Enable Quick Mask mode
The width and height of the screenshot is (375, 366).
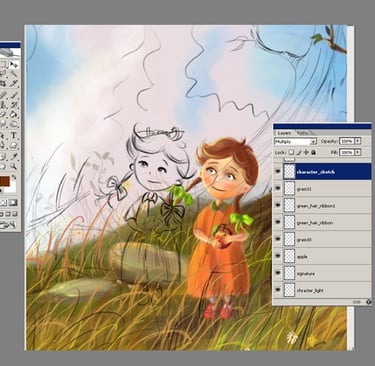click(13, 203)
